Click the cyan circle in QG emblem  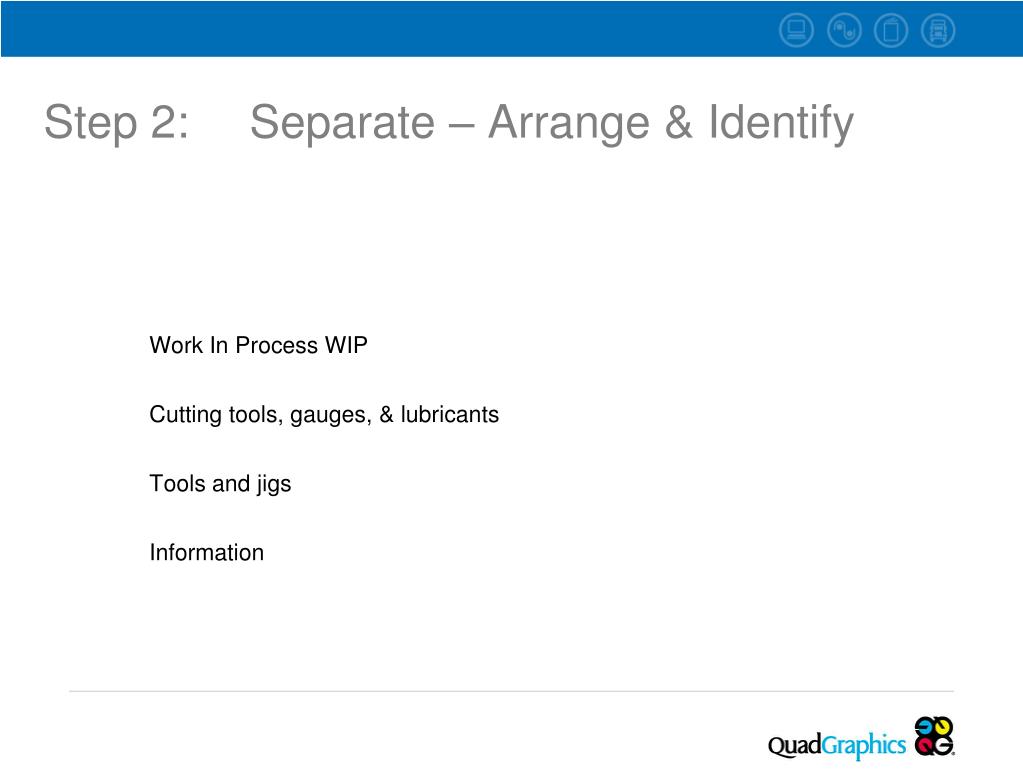pos(924,726)
